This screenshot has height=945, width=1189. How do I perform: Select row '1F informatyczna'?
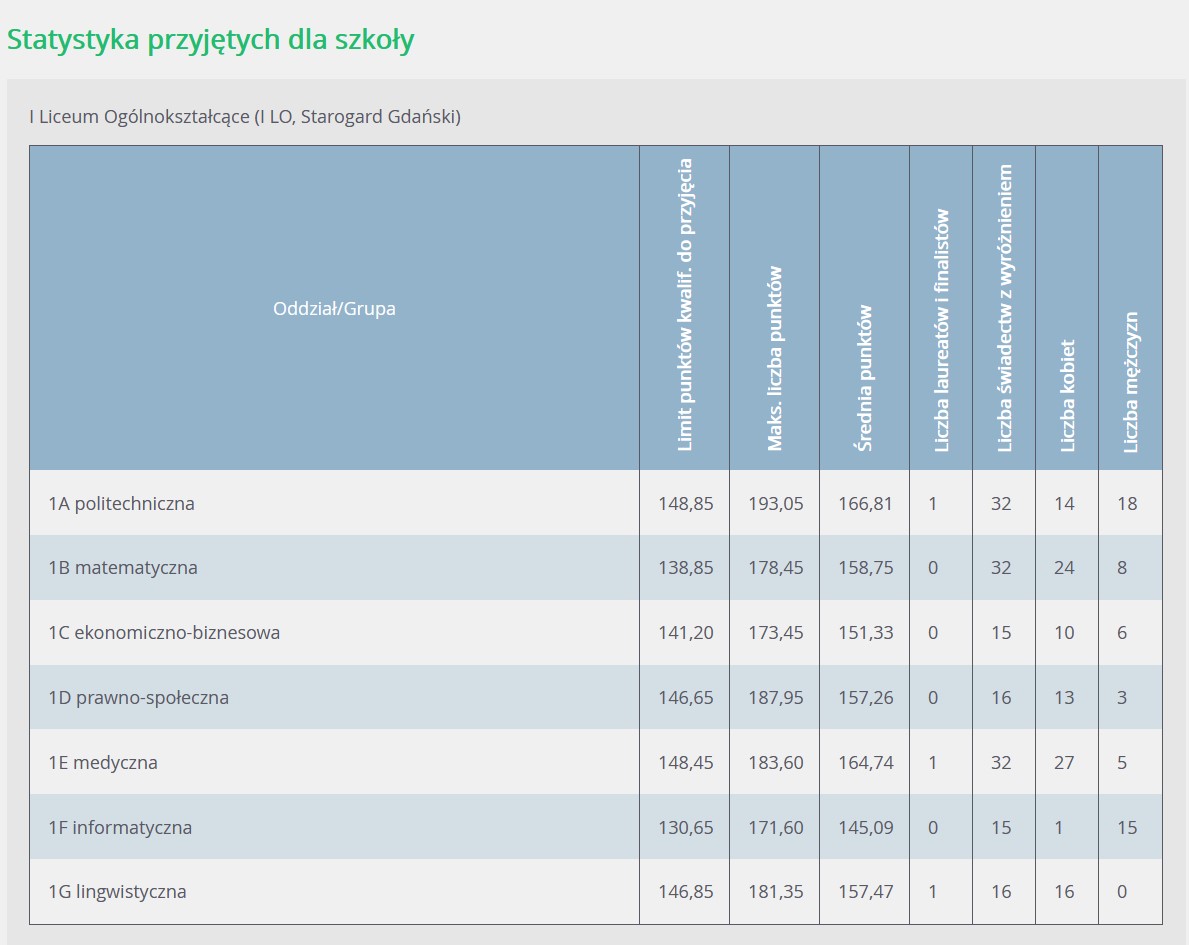click(x=595, y=827)
